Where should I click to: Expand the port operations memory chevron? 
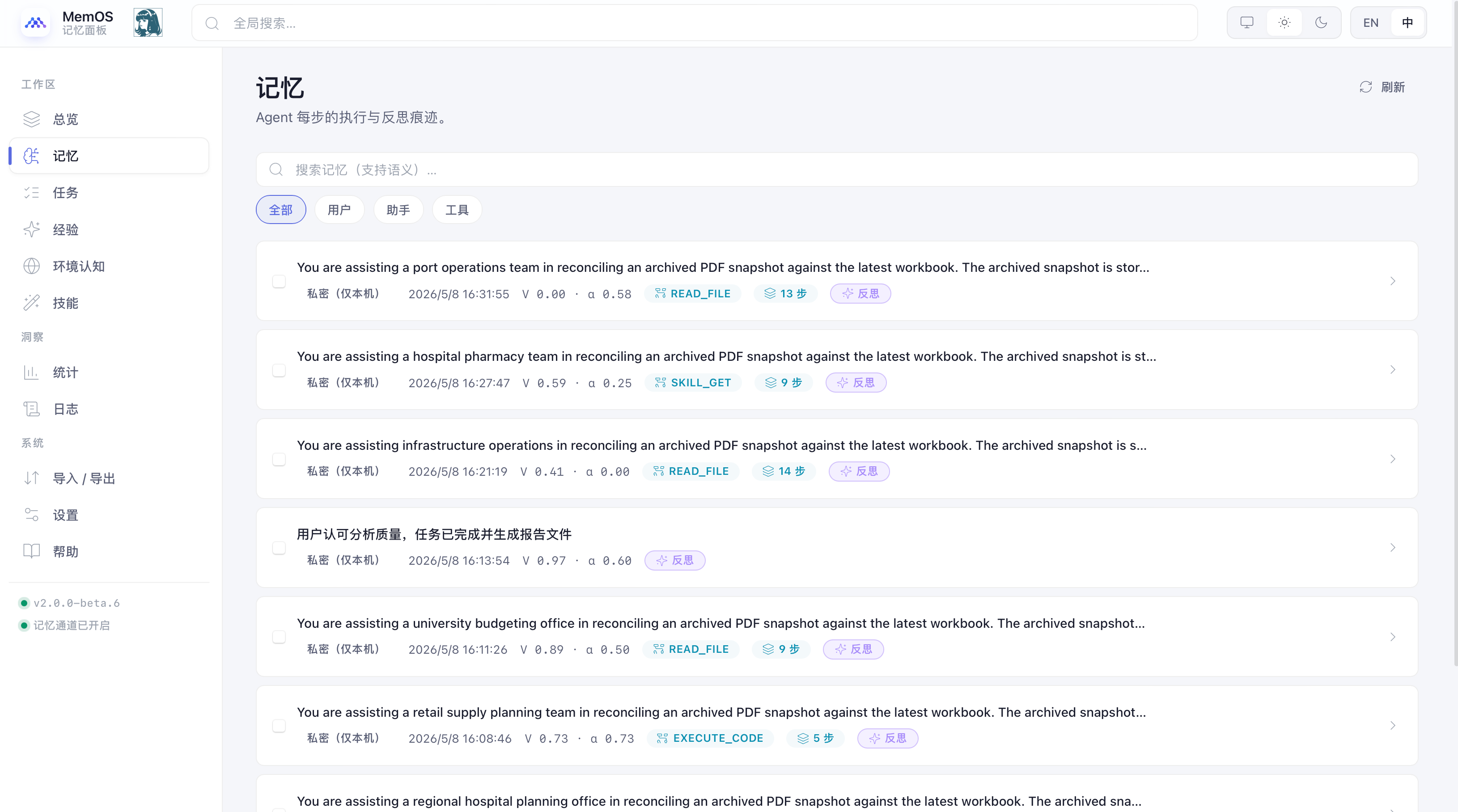coord(1393,281)
